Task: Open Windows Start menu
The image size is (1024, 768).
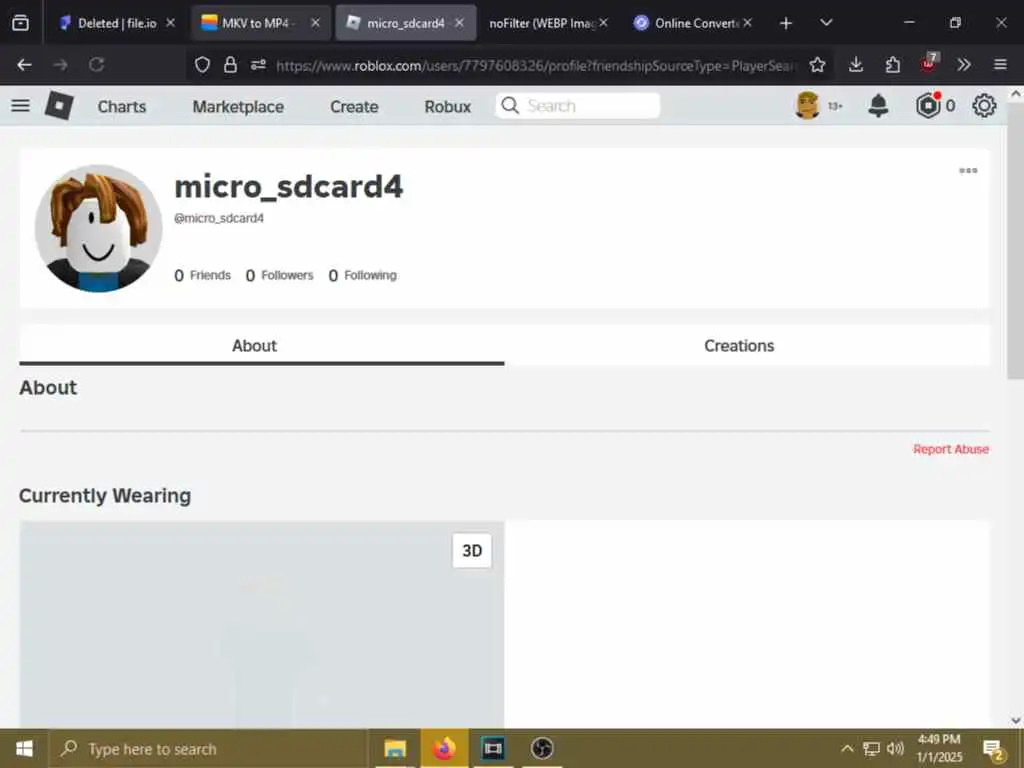Action: click(x=24, y=748)
